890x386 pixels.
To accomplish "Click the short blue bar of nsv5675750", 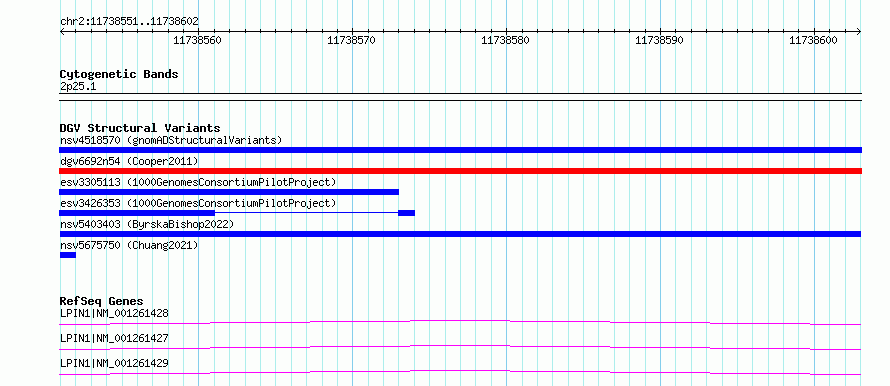I will (x=68, y=255).
